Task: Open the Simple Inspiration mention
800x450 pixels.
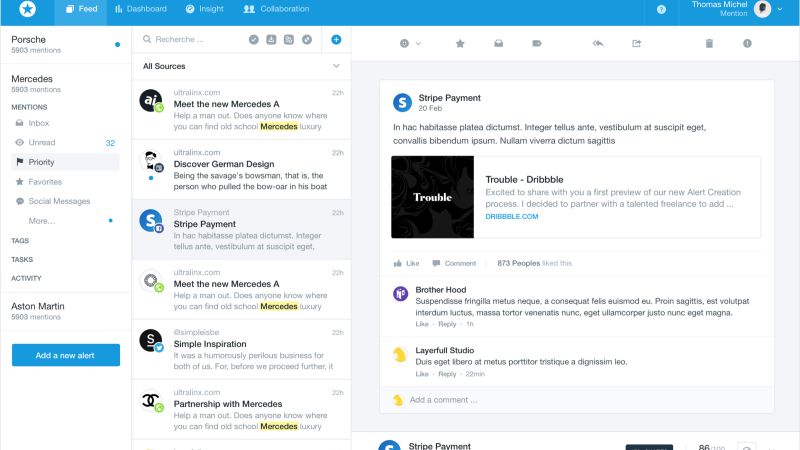Action: tap(241, 349)
